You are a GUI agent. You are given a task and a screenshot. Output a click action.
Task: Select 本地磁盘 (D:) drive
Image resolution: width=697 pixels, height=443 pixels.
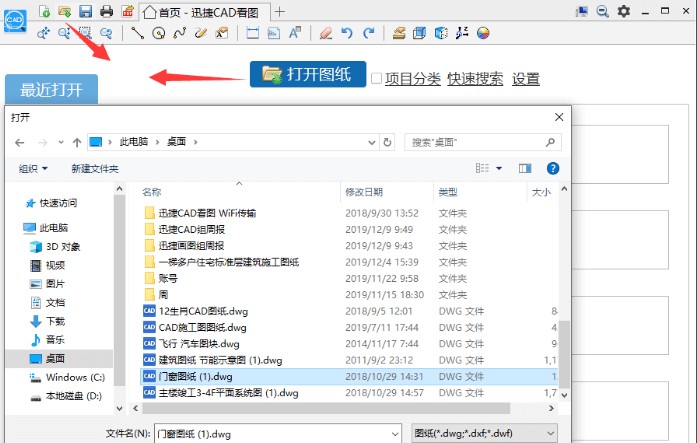pyautogui.click(x=73, y=396)
